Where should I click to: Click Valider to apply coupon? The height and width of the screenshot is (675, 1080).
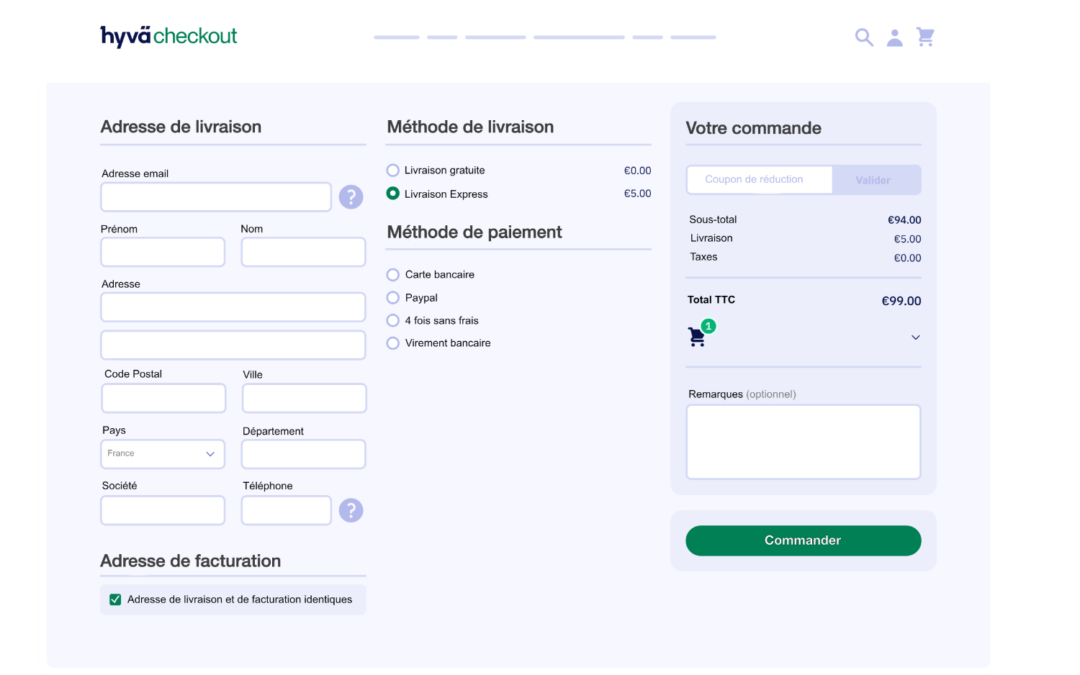click(x=874, y=180)
